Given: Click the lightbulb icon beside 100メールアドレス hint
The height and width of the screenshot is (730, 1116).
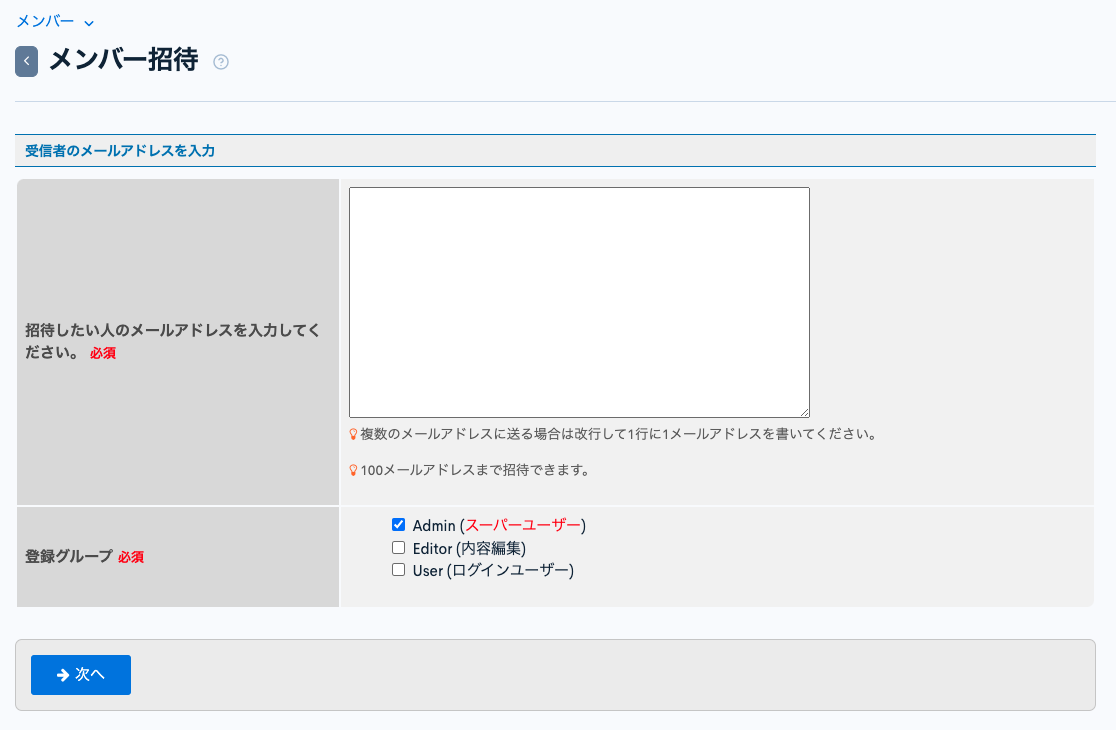Looking at the screenshot, I should (353, 470).
